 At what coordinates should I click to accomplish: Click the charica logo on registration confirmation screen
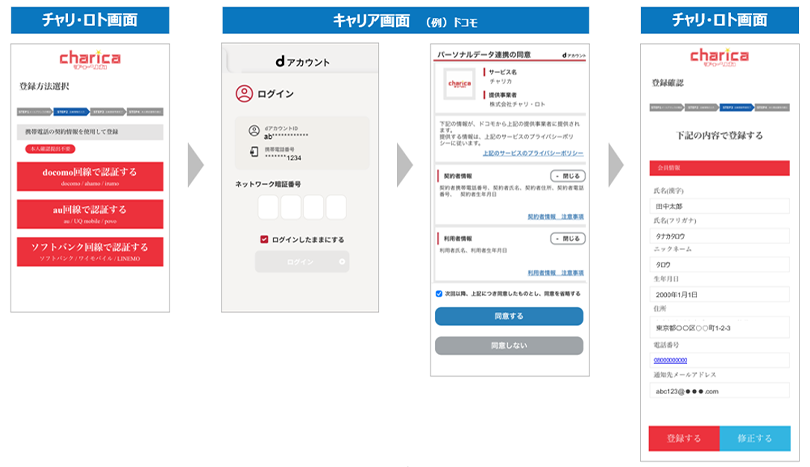719,57
